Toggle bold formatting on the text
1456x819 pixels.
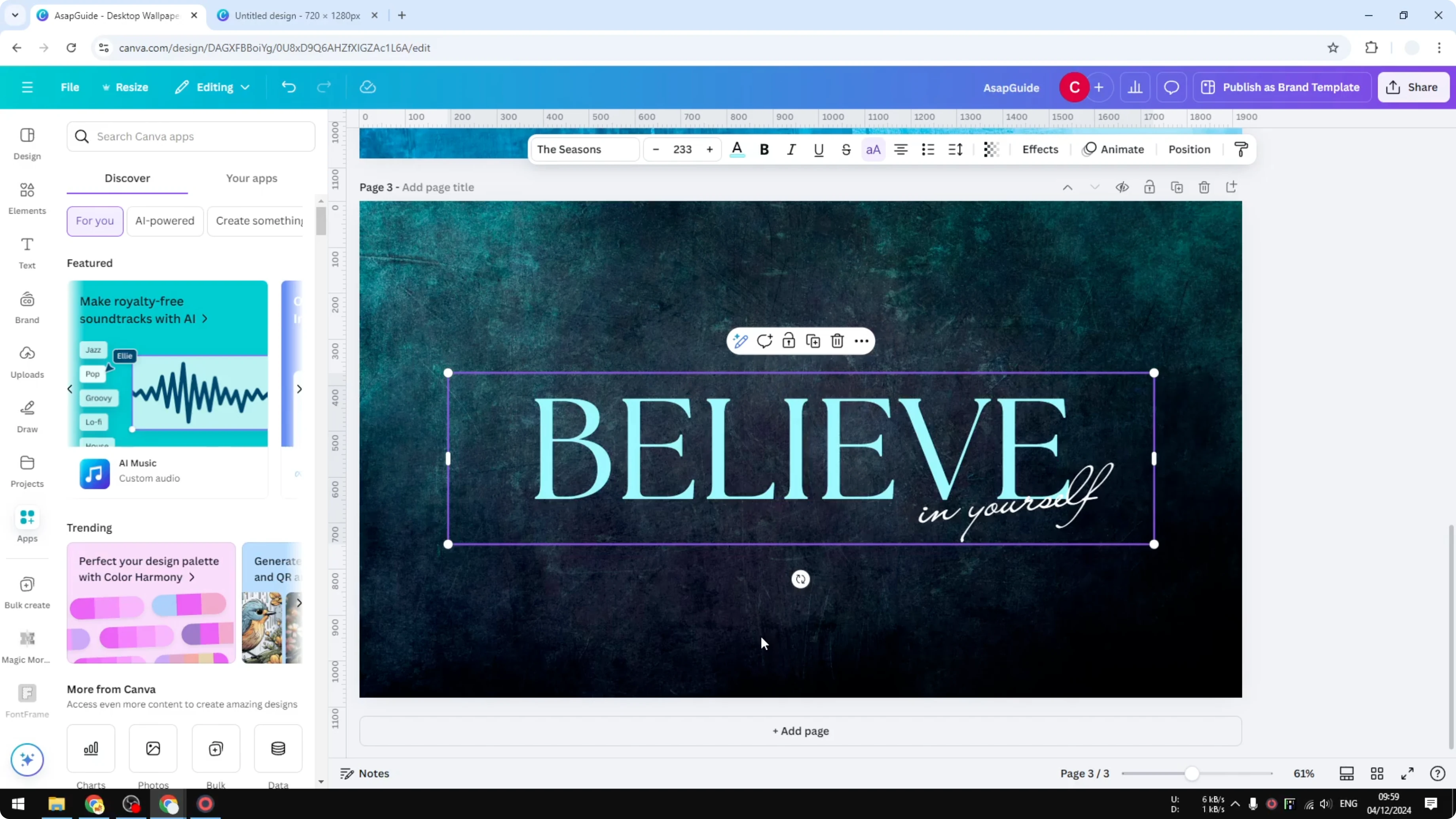tap(764, 149)
